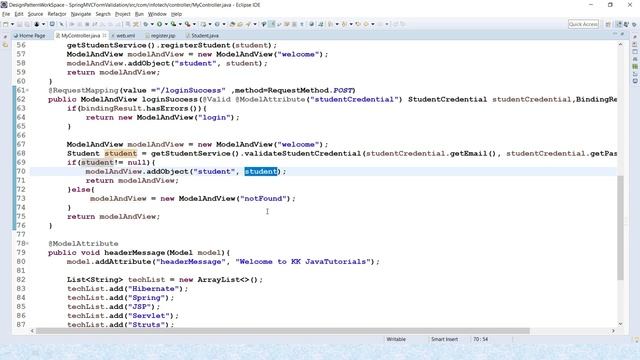Click the scroll-right arrow of the editor
This screenshot has height=360, width=640.
point(613,331)
